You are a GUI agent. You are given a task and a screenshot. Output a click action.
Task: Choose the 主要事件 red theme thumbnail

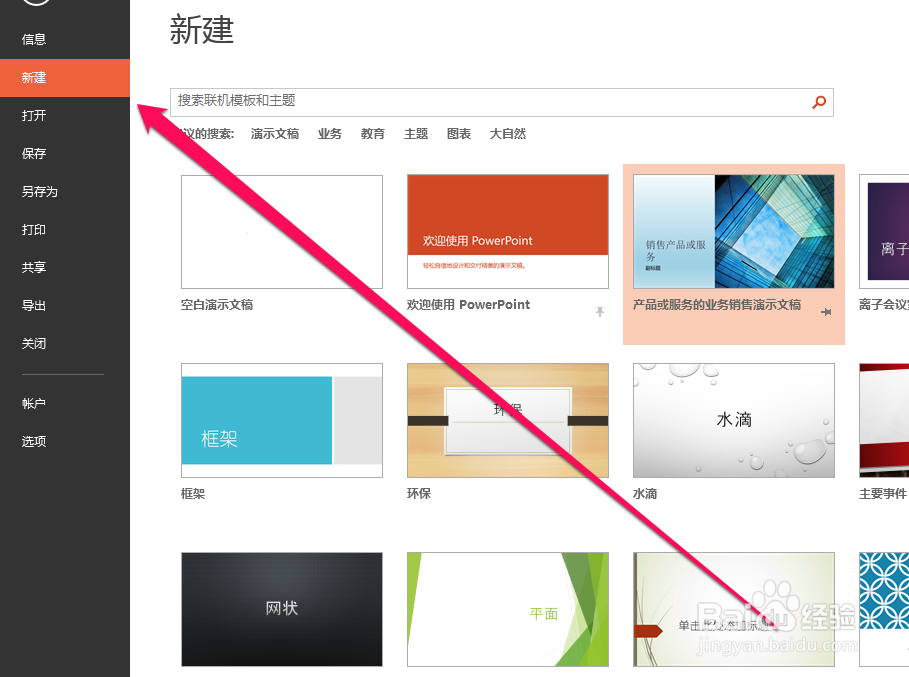884,421
